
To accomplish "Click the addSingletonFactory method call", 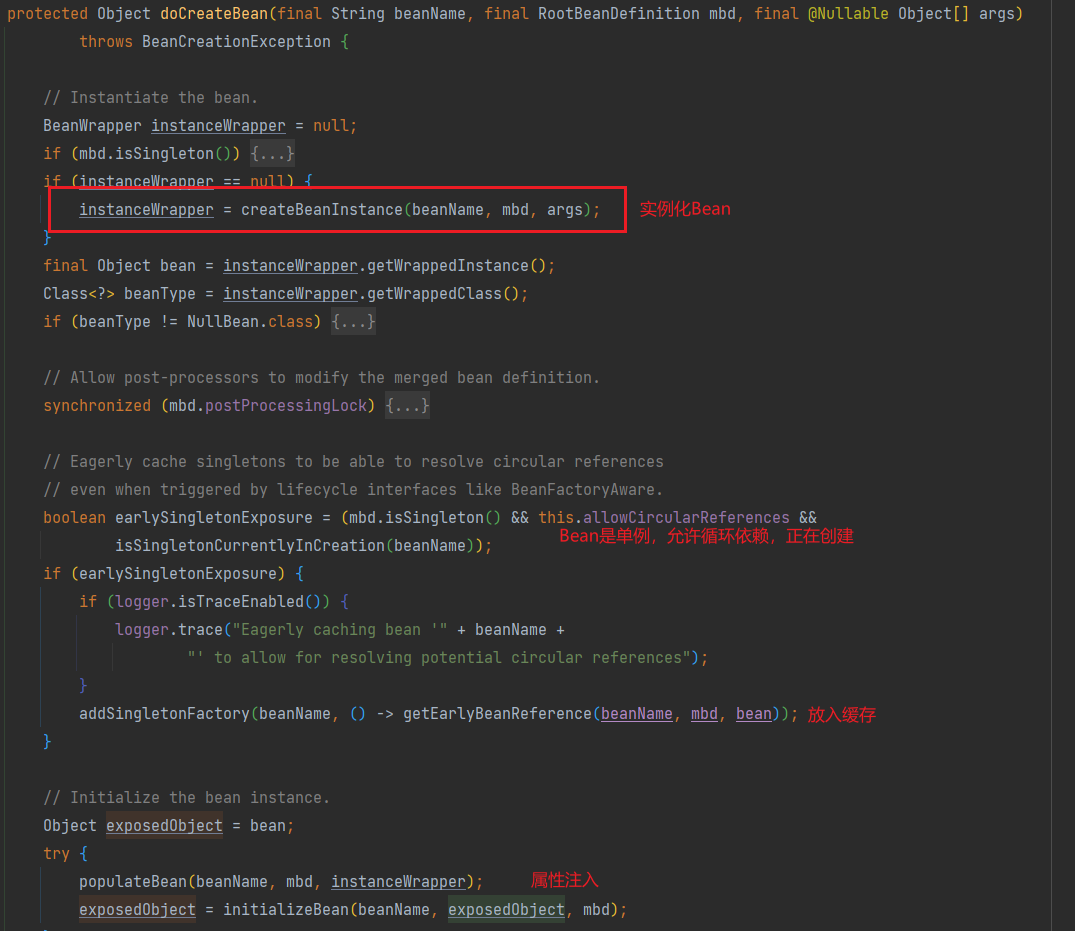I will coord(164,714).
